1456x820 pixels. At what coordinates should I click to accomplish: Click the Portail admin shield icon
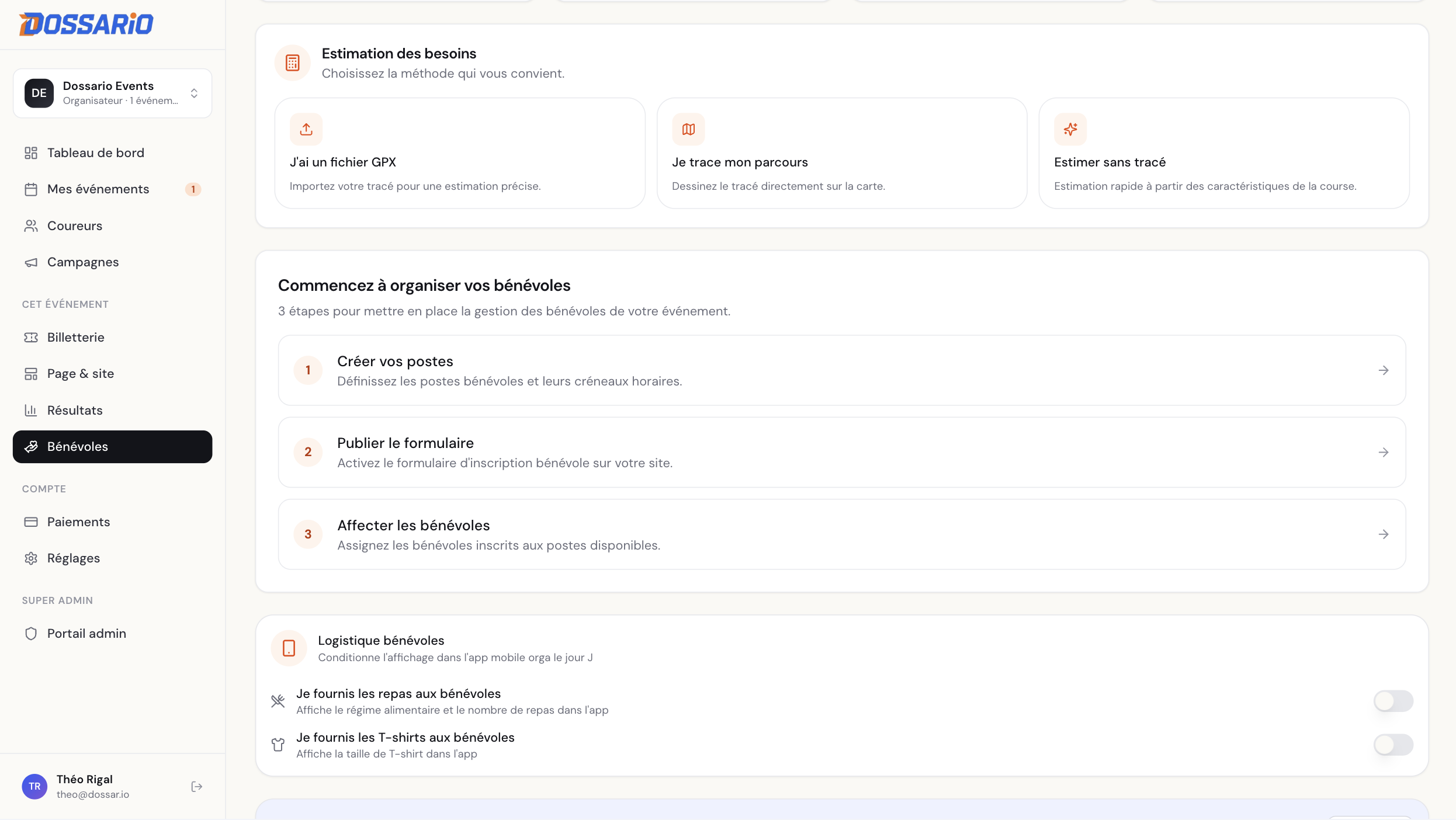pos(31,634)
